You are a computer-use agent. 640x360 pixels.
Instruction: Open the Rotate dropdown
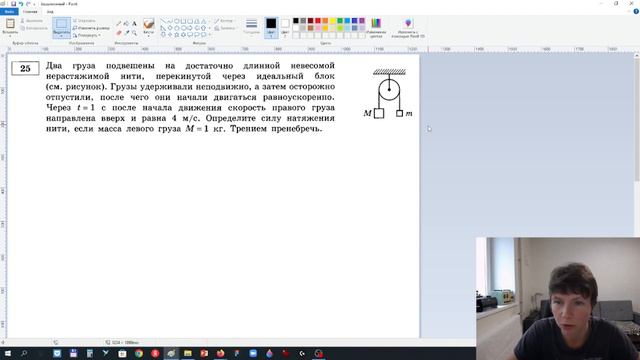(87, 36)
